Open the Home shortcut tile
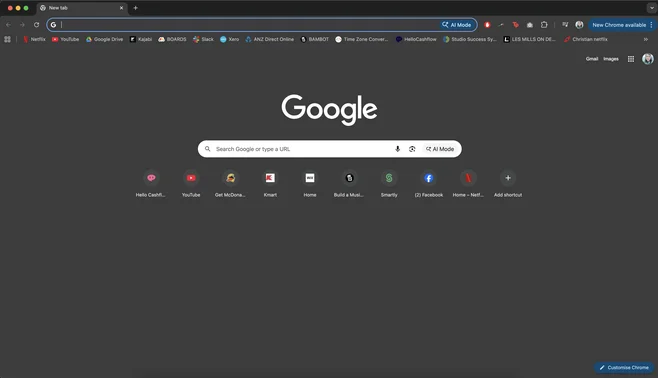 [x=310, y=183]
